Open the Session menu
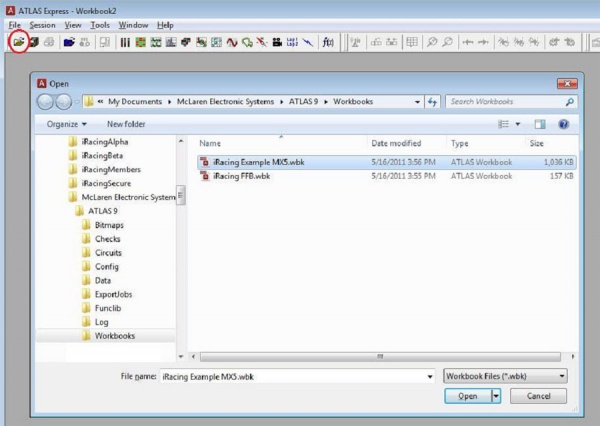The height and width of the screenshot is (426, 600). (42, 24)
